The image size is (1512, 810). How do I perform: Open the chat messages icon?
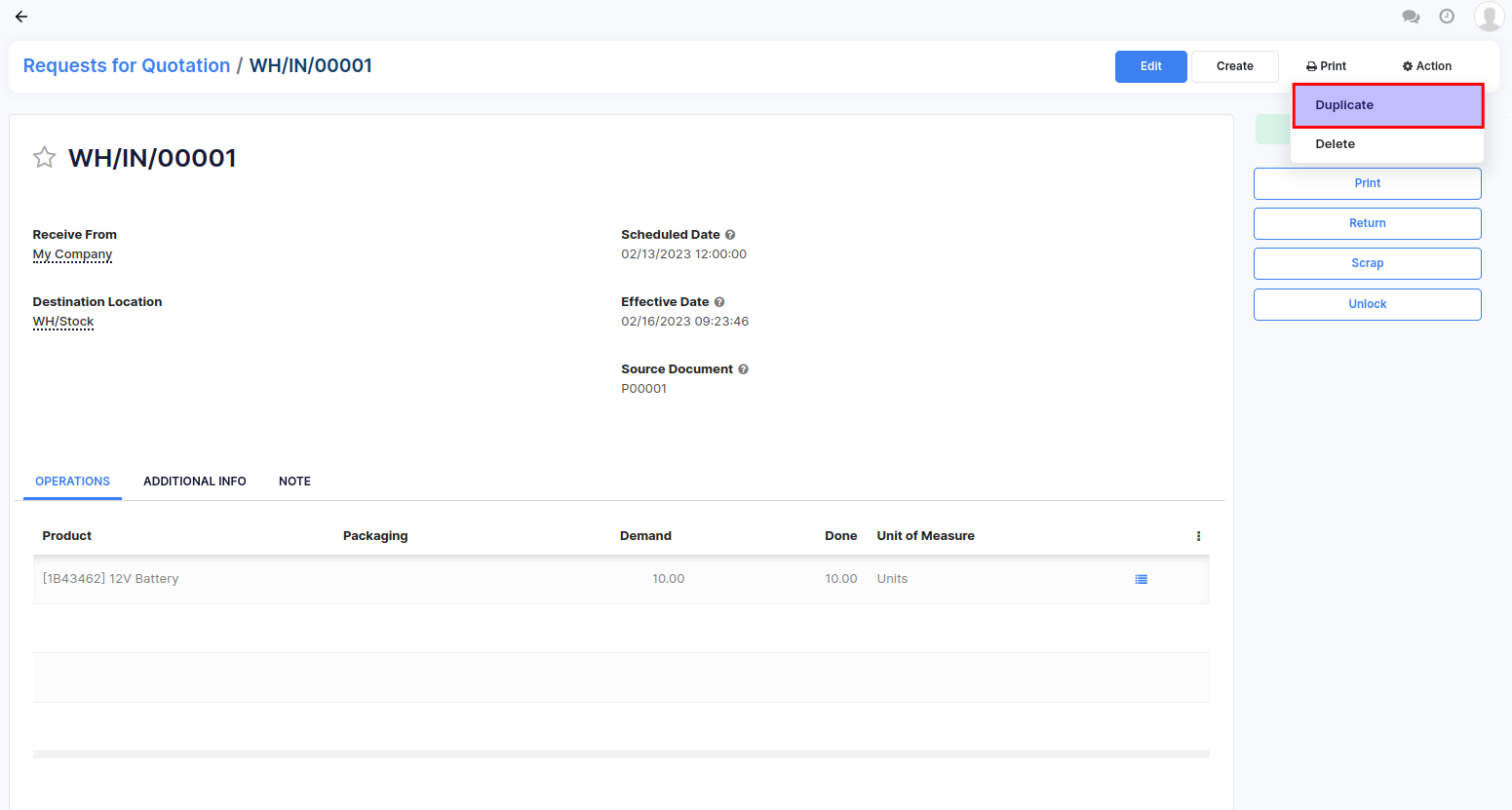point(1411,17)
